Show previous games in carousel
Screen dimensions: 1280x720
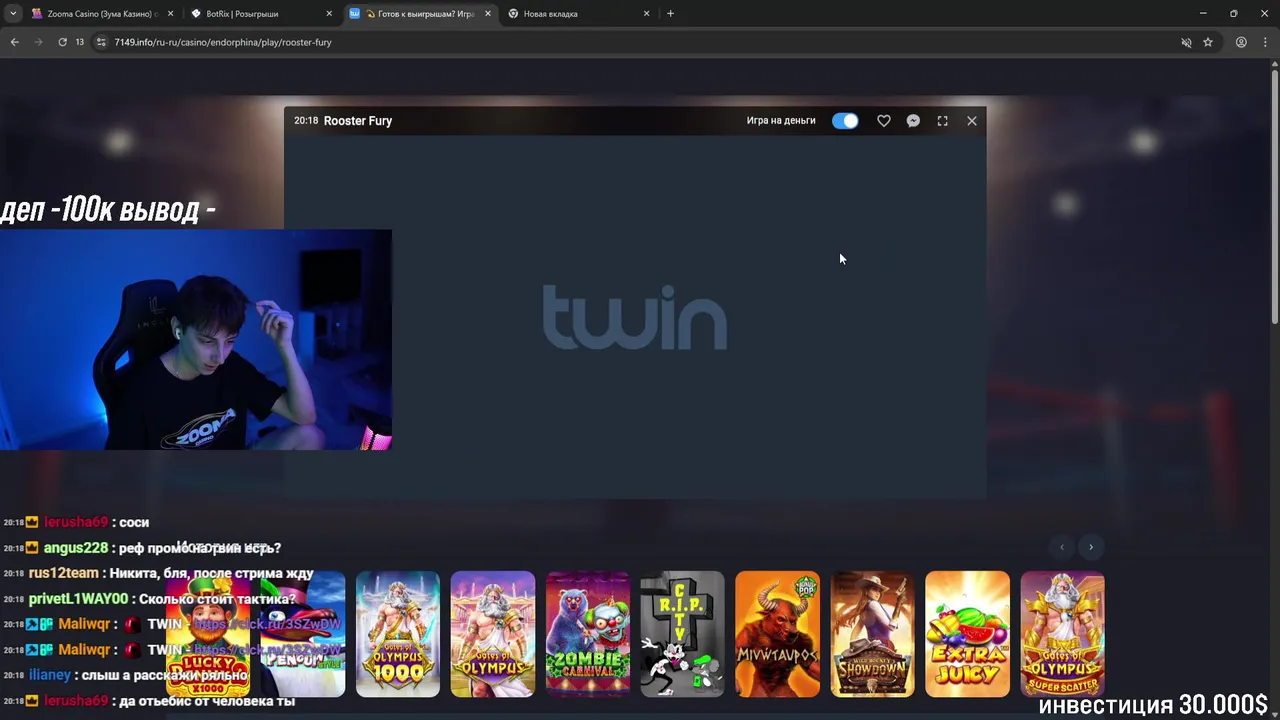click(1062, 547)
